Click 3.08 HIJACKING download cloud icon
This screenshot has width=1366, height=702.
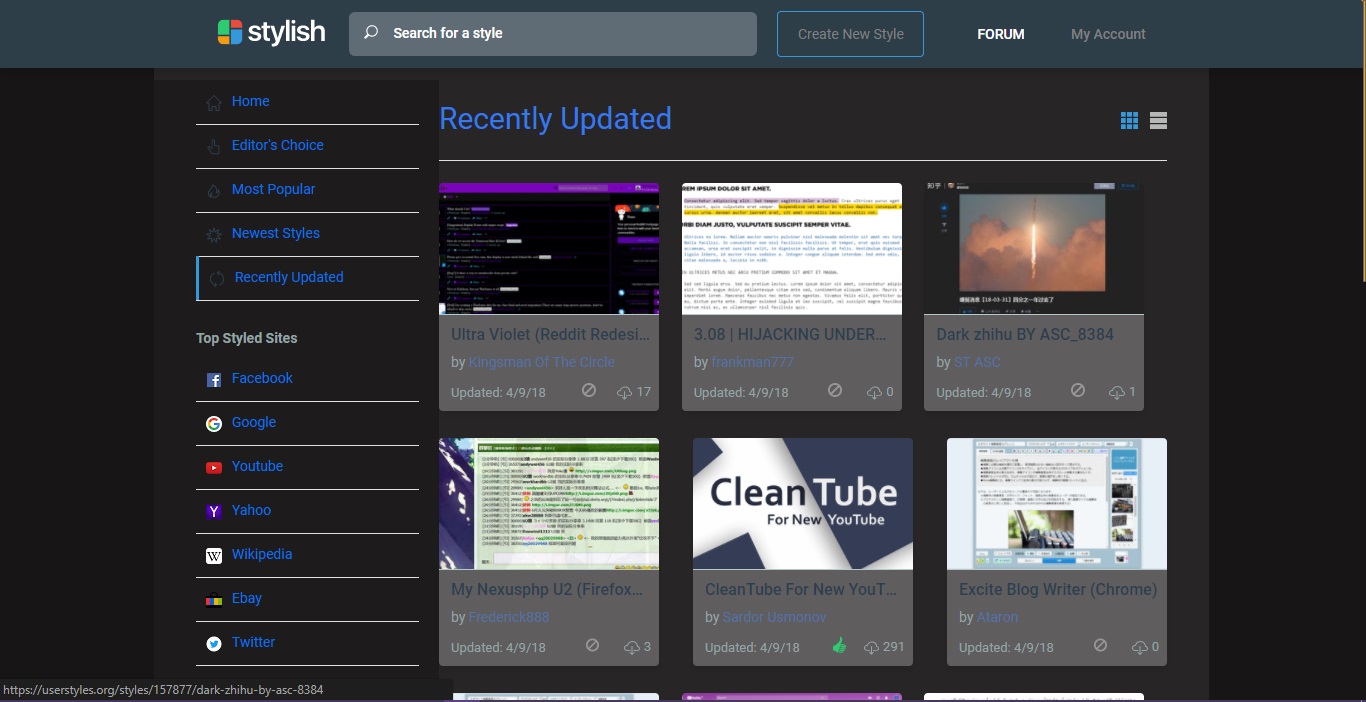874,392
